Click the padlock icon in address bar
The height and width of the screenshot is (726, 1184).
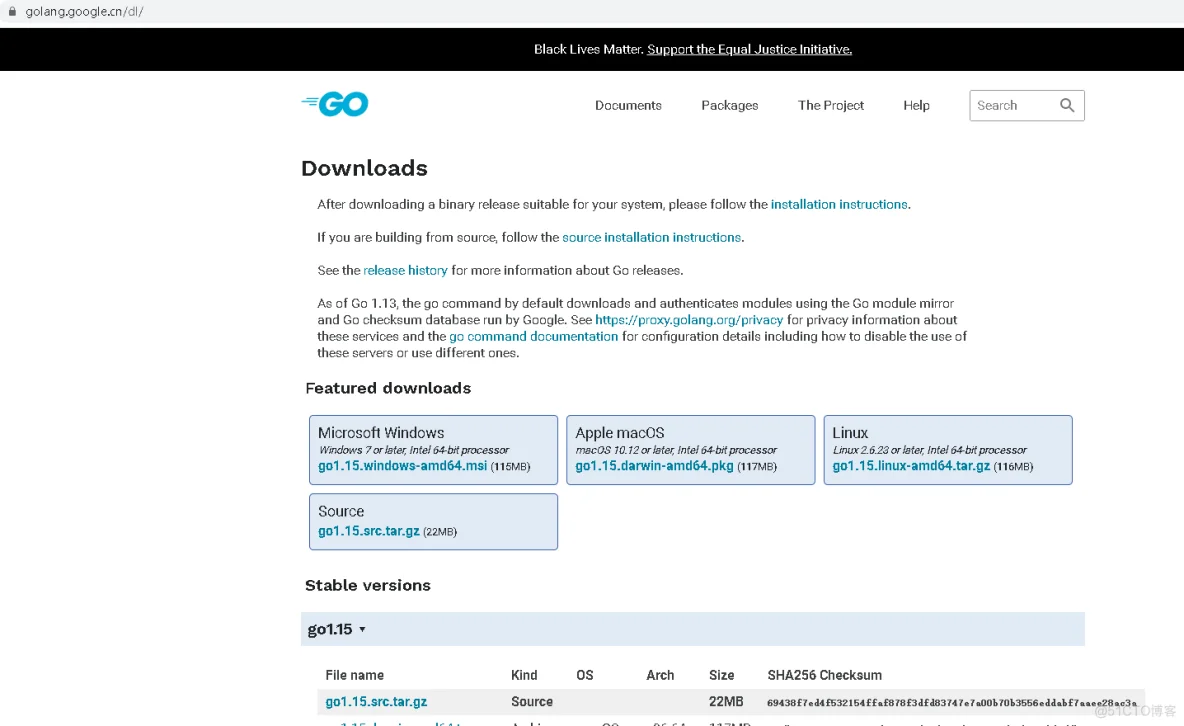point(12,11)
